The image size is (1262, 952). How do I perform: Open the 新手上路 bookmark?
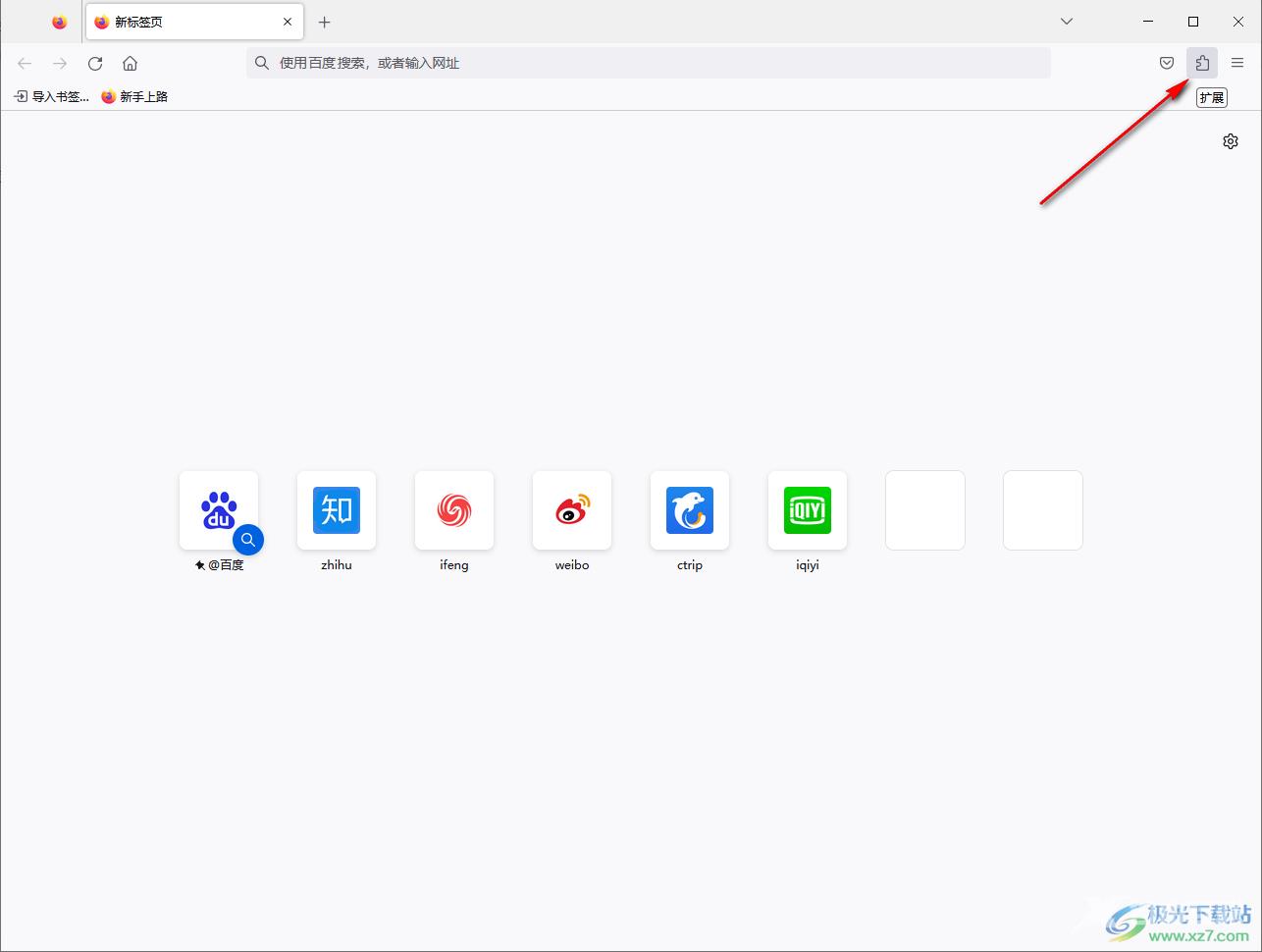(134, 96)
